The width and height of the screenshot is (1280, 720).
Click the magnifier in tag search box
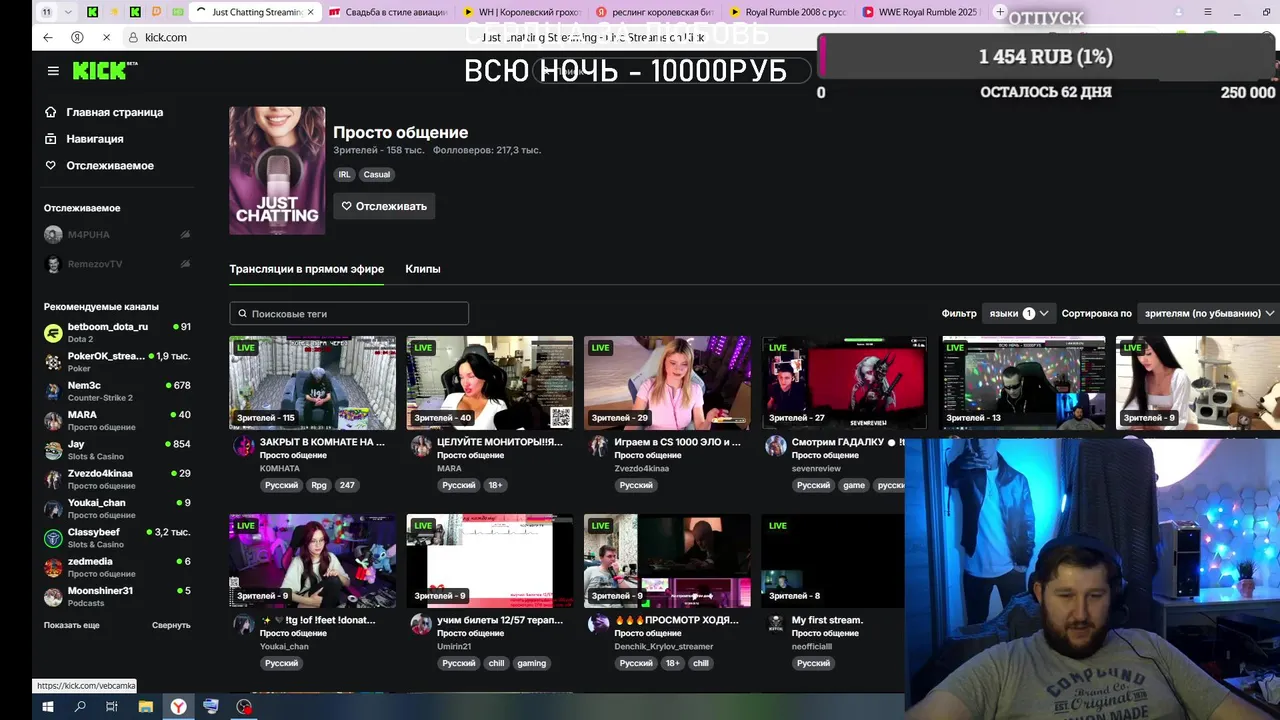[x=241, y=314]
